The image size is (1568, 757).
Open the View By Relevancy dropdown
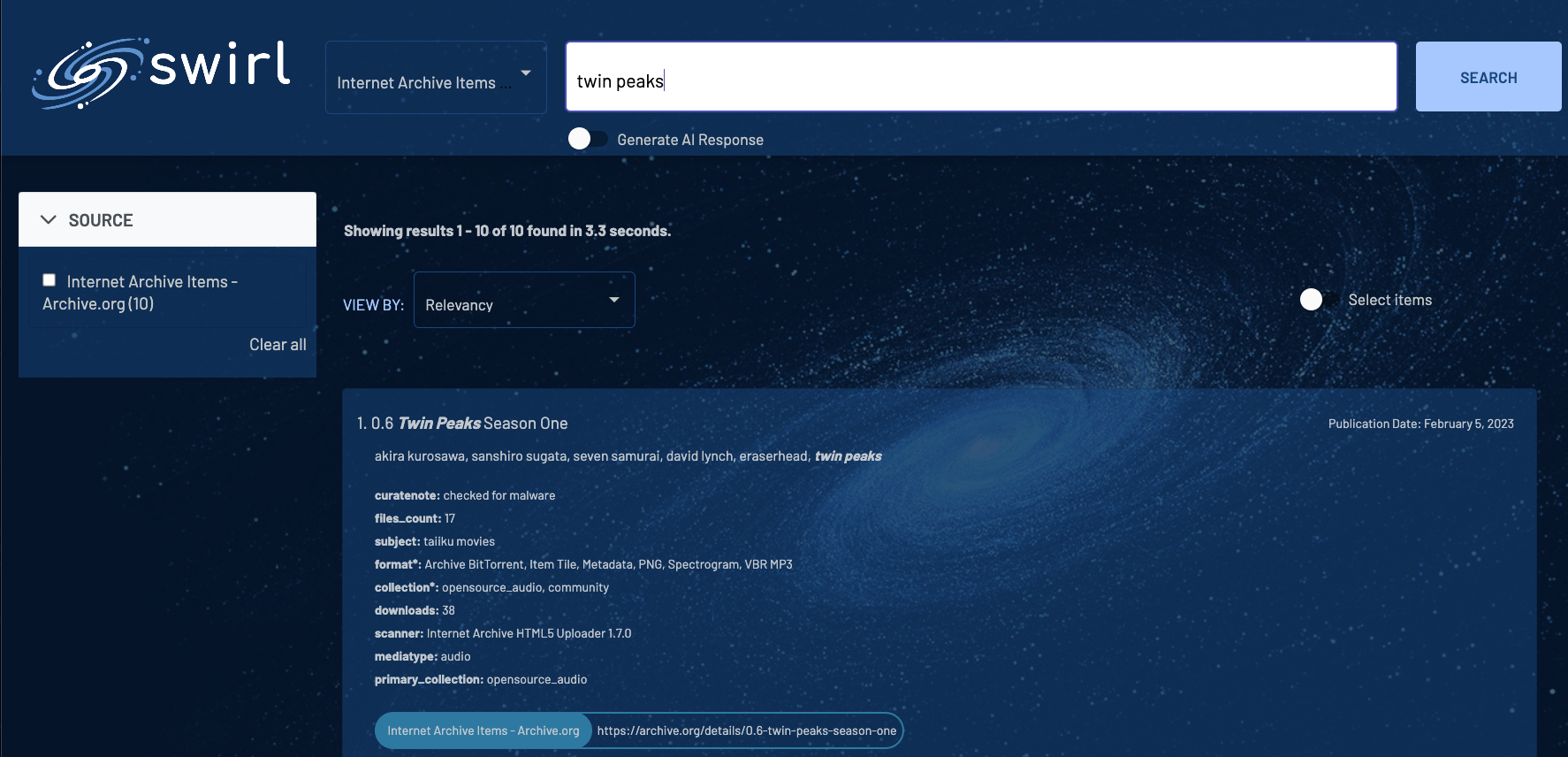pos(524,300)
